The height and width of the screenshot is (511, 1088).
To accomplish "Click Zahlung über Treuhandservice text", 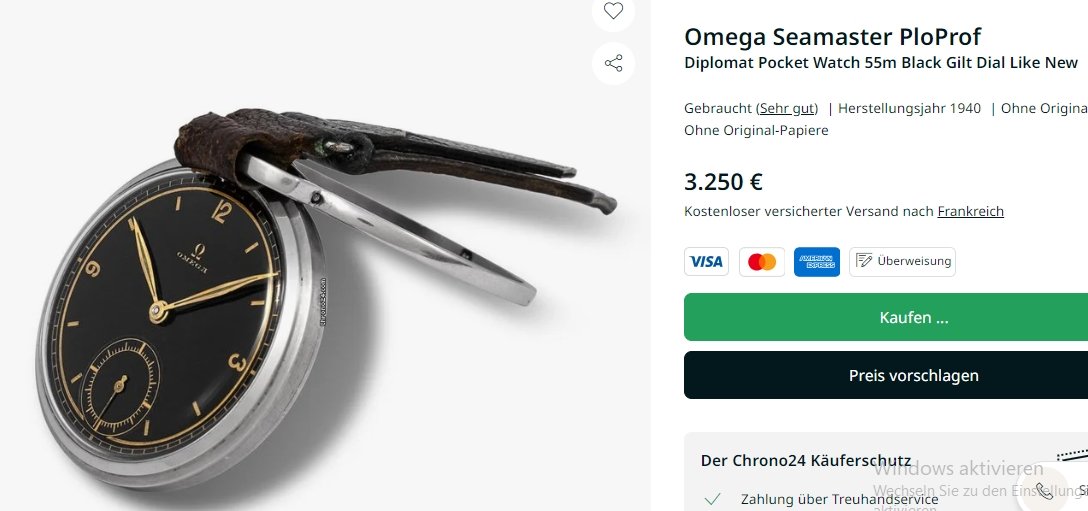I will tap(840, 499).
